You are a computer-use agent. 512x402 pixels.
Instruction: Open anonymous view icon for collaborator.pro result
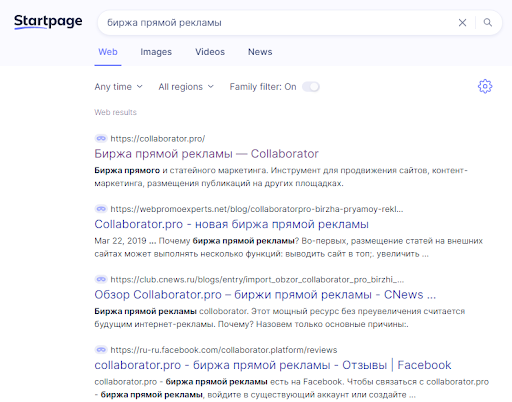pyautogui.click(x=101, y=138)
